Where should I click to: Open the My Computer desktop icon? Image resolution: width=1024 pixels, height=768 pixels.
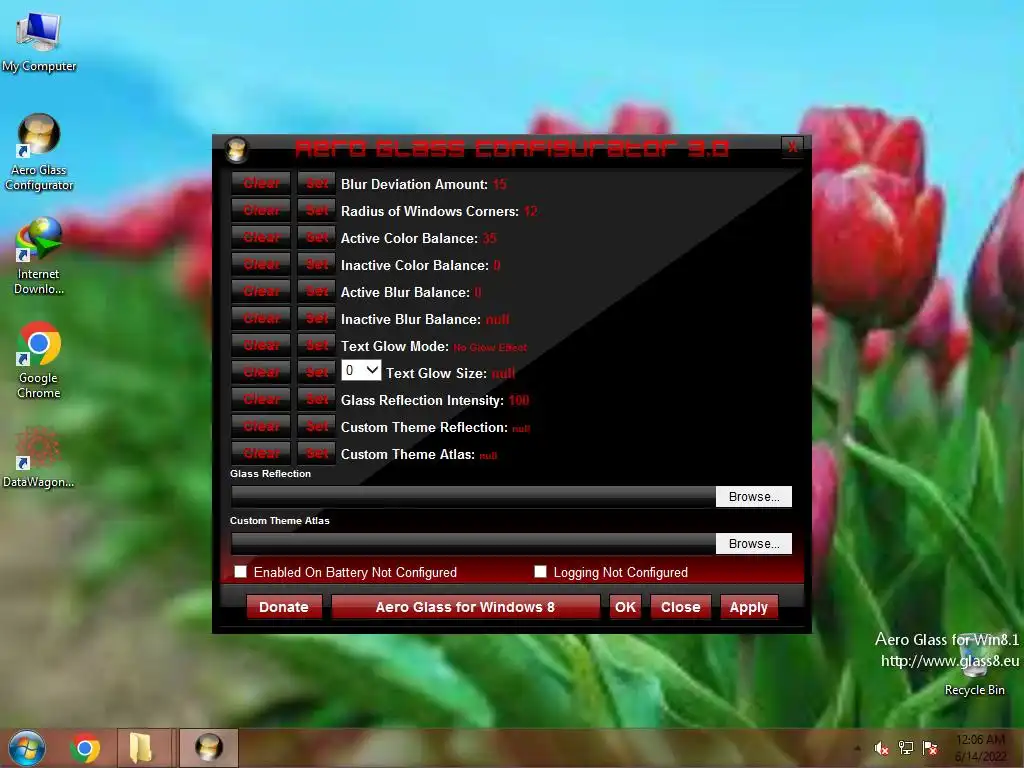click(x=39, y=42)
